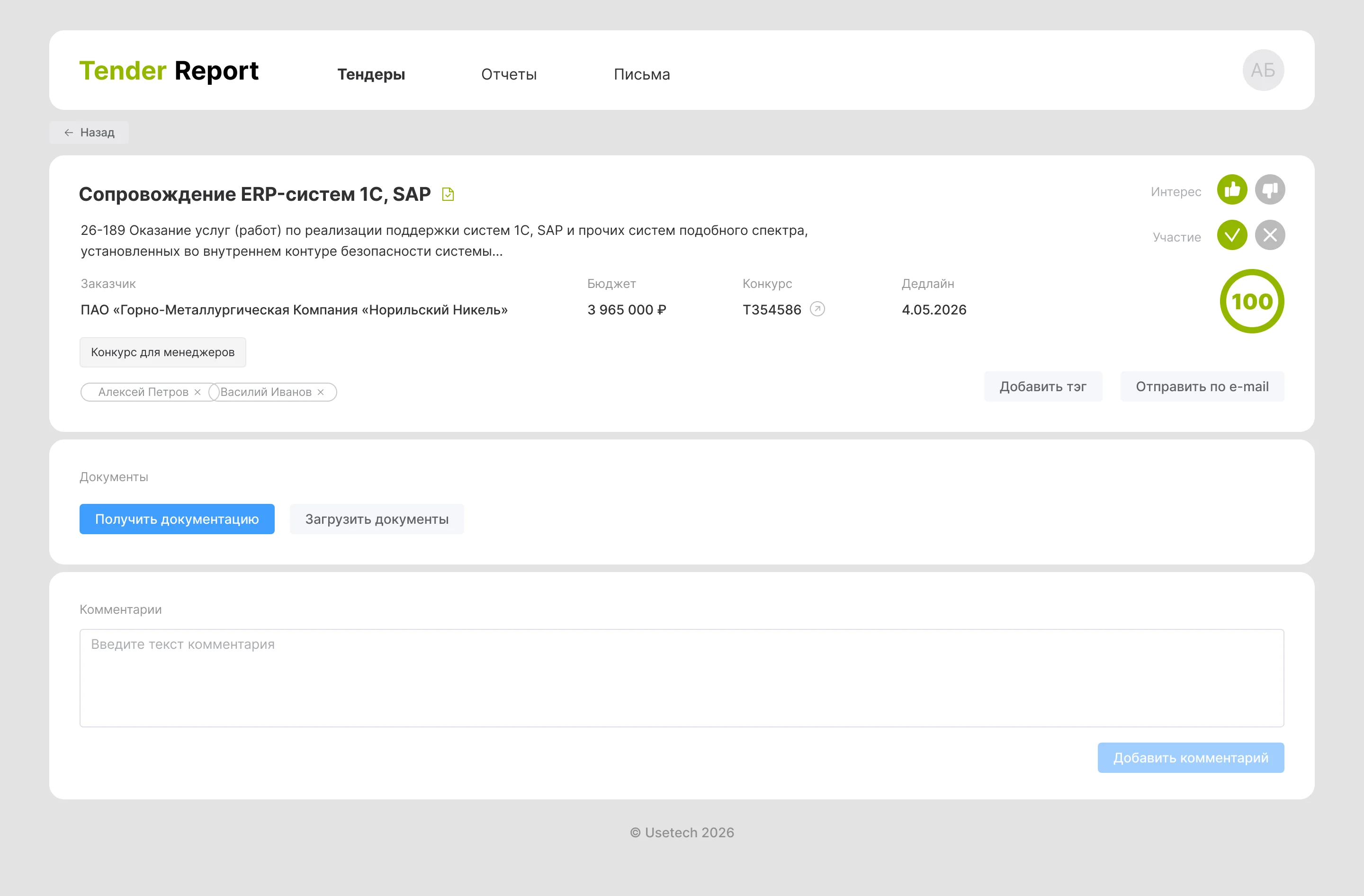Select the Василий Иванов chip

[x=273, y=392]
